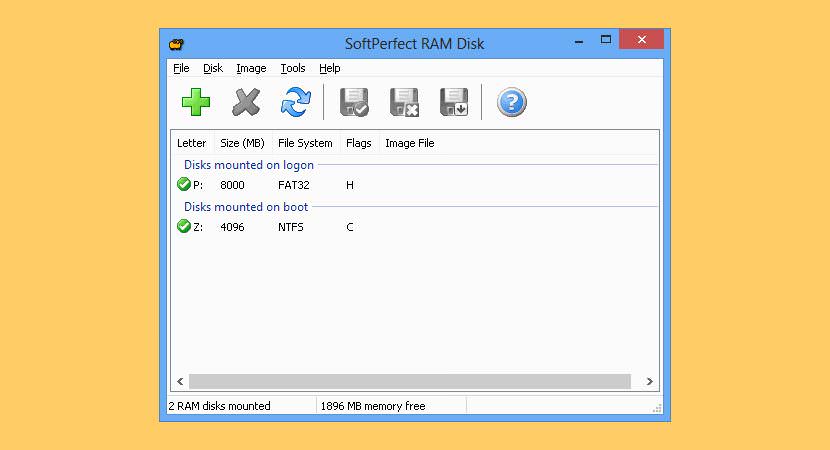
Task: Select the P: disk row letter
Action: (198, 185)
